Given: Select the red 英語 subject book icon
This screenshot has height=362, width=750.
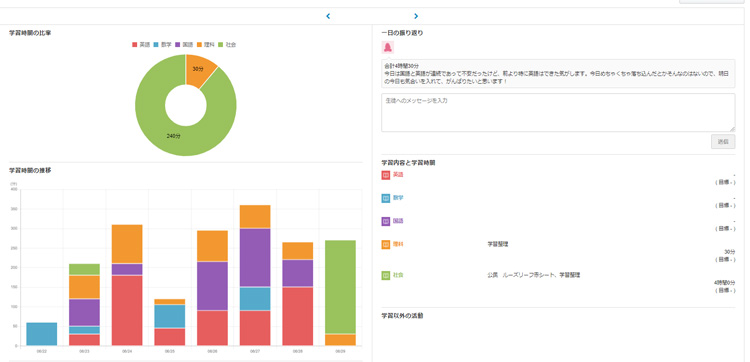Looking at the screenshot, I should click(386, 175).
